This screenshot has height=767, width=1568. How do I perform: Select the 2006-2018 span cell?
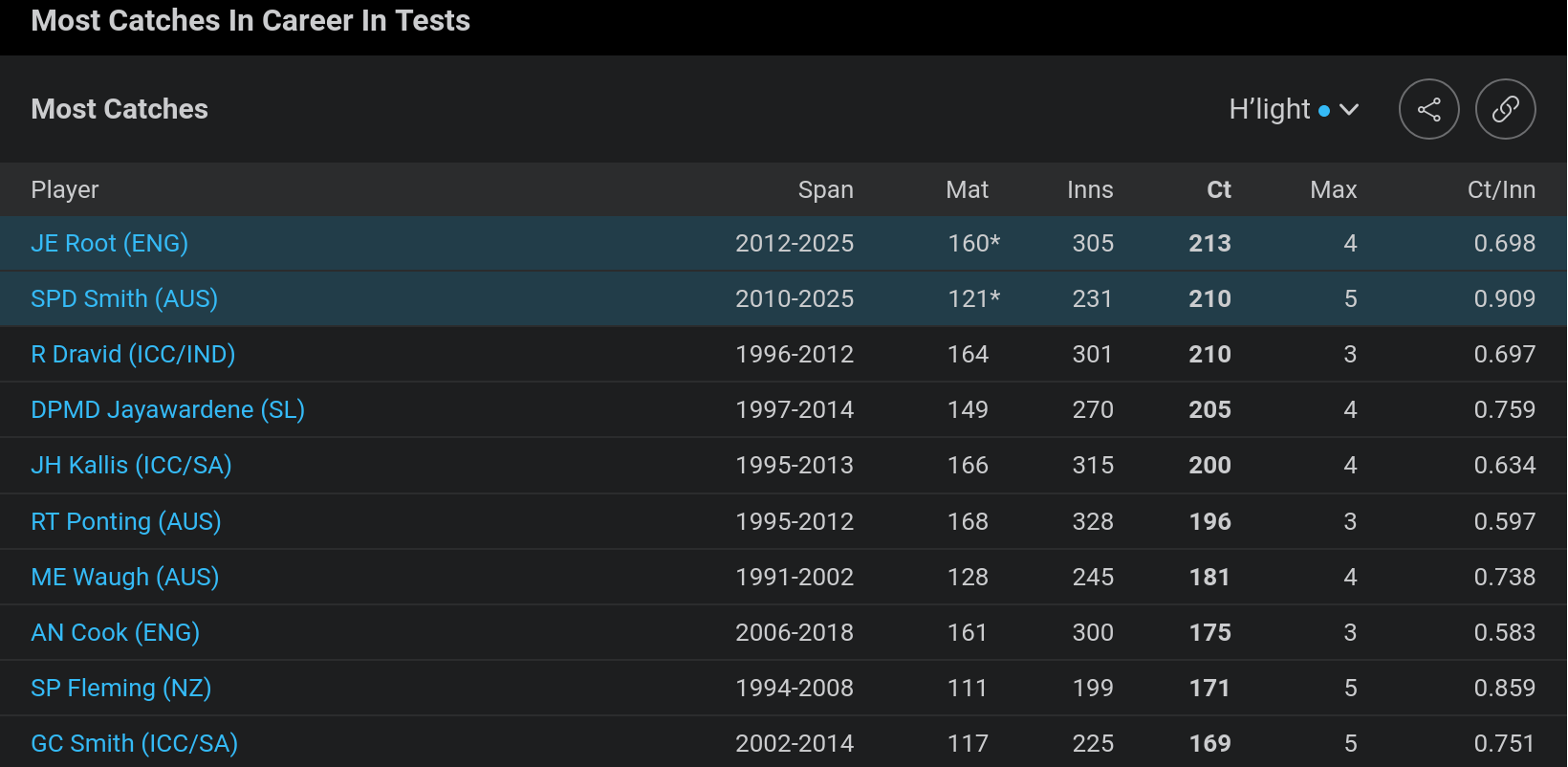tap(795, 632)
